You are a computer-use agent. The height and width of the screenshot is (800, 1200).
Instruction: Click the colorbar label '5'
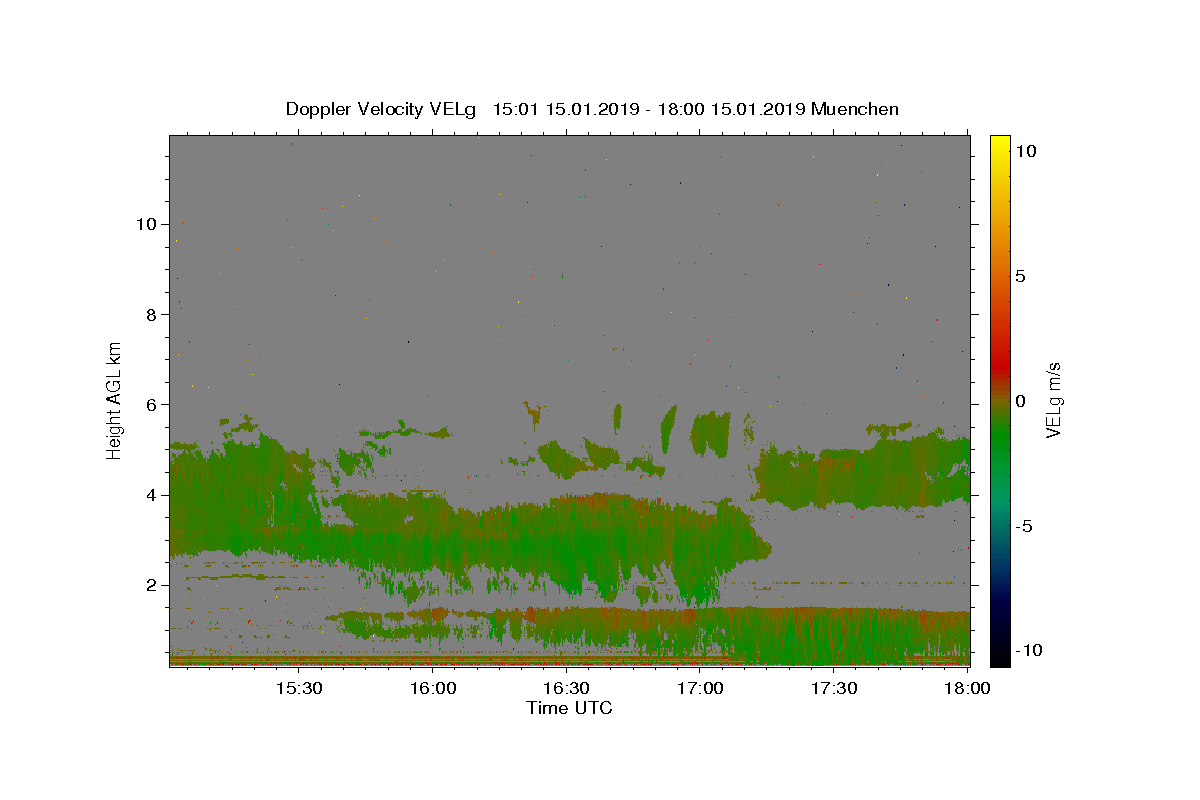(x=1020, y=276)
